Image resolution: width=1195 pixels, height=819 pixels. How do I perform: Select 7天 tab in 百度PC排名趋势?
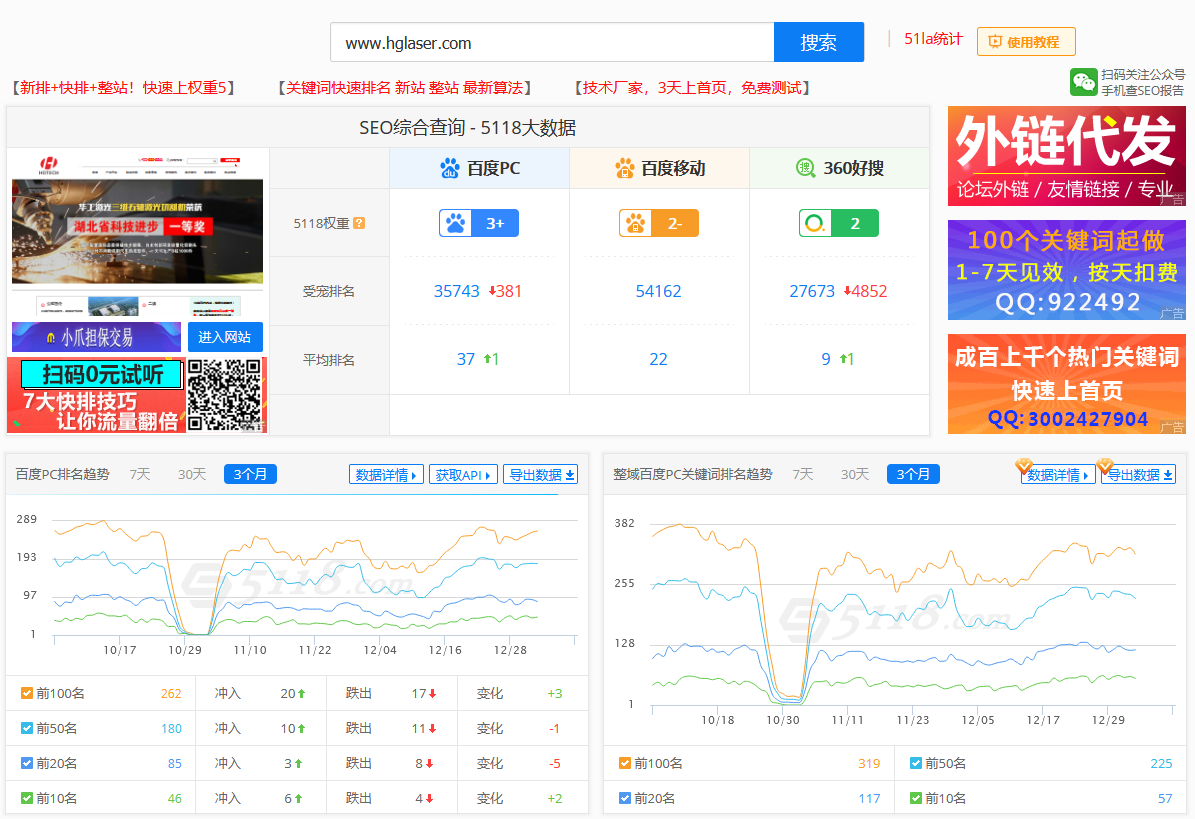[139, 475]
